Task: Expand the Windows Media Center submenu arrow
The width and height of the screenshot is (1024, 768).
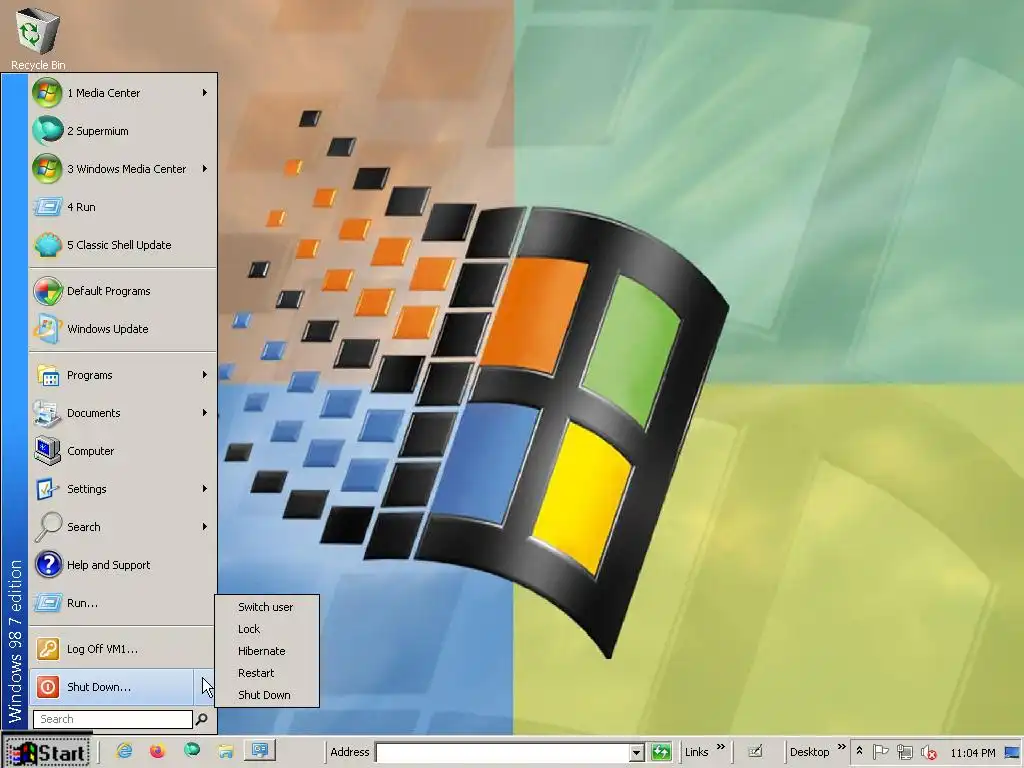Action: 204,168
